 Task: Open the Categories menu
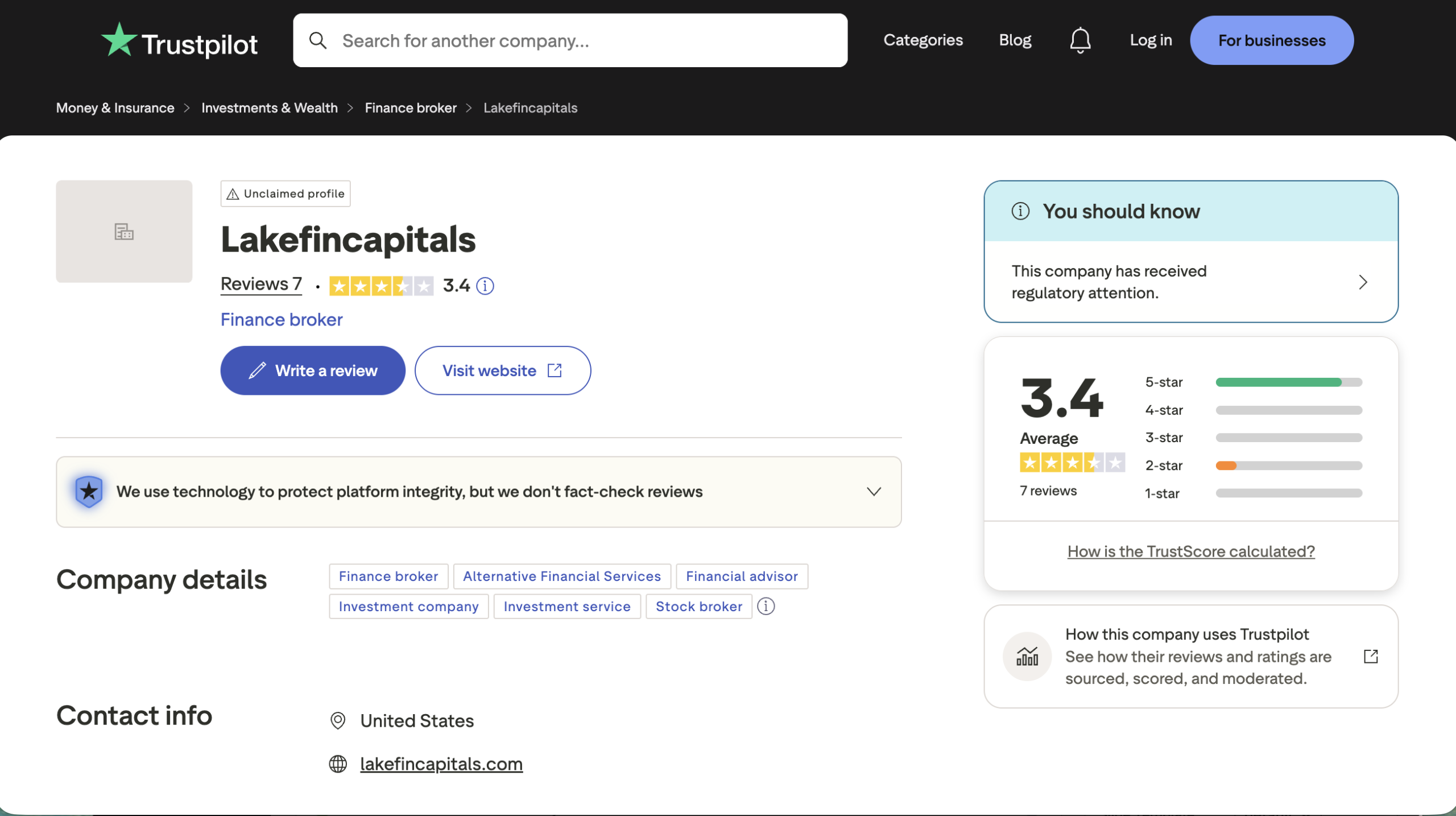point(923,40)
